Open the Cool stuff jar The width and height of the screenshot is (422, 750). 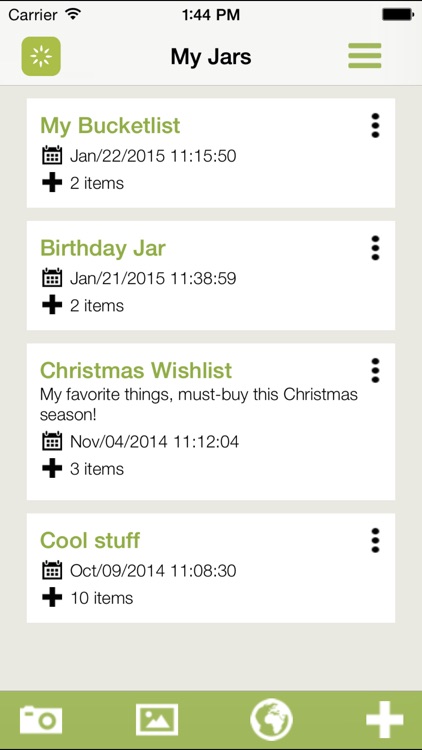tap(90, 540)
